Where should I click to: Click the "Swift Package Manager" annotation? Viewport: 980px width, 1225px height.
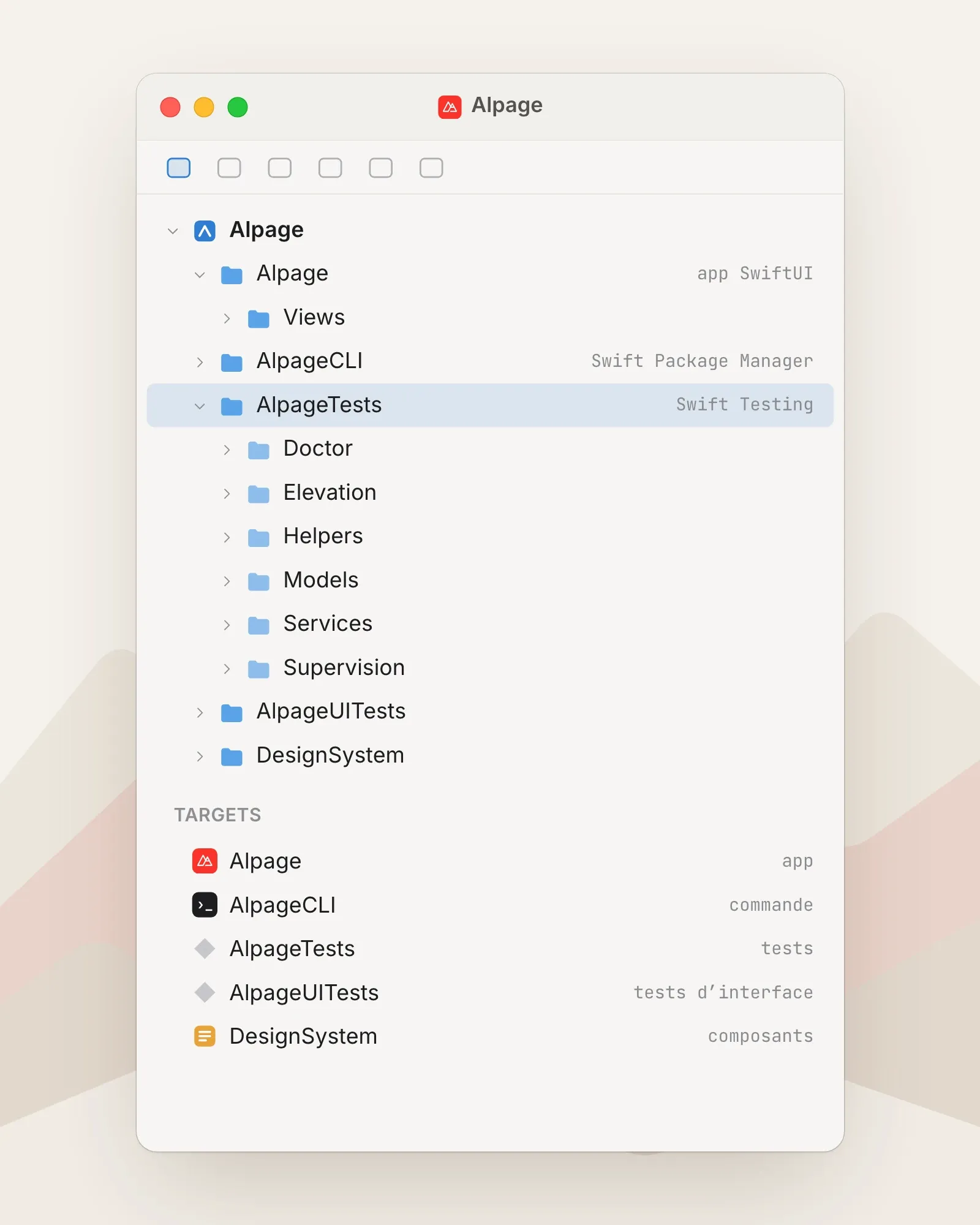point(702,361)
